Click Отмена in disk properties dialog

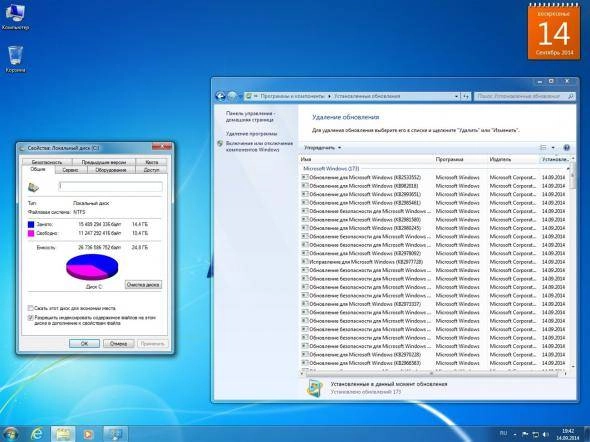coord(118,343)
